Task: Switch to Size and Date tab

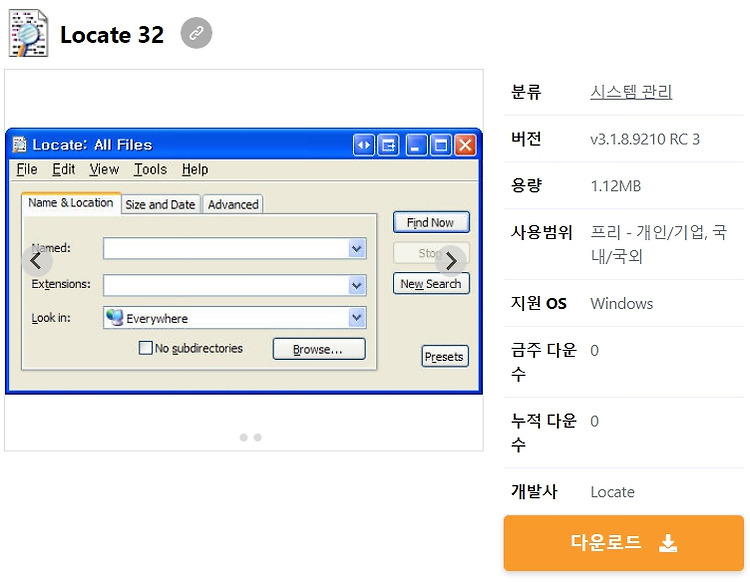Action: point(160,205)
